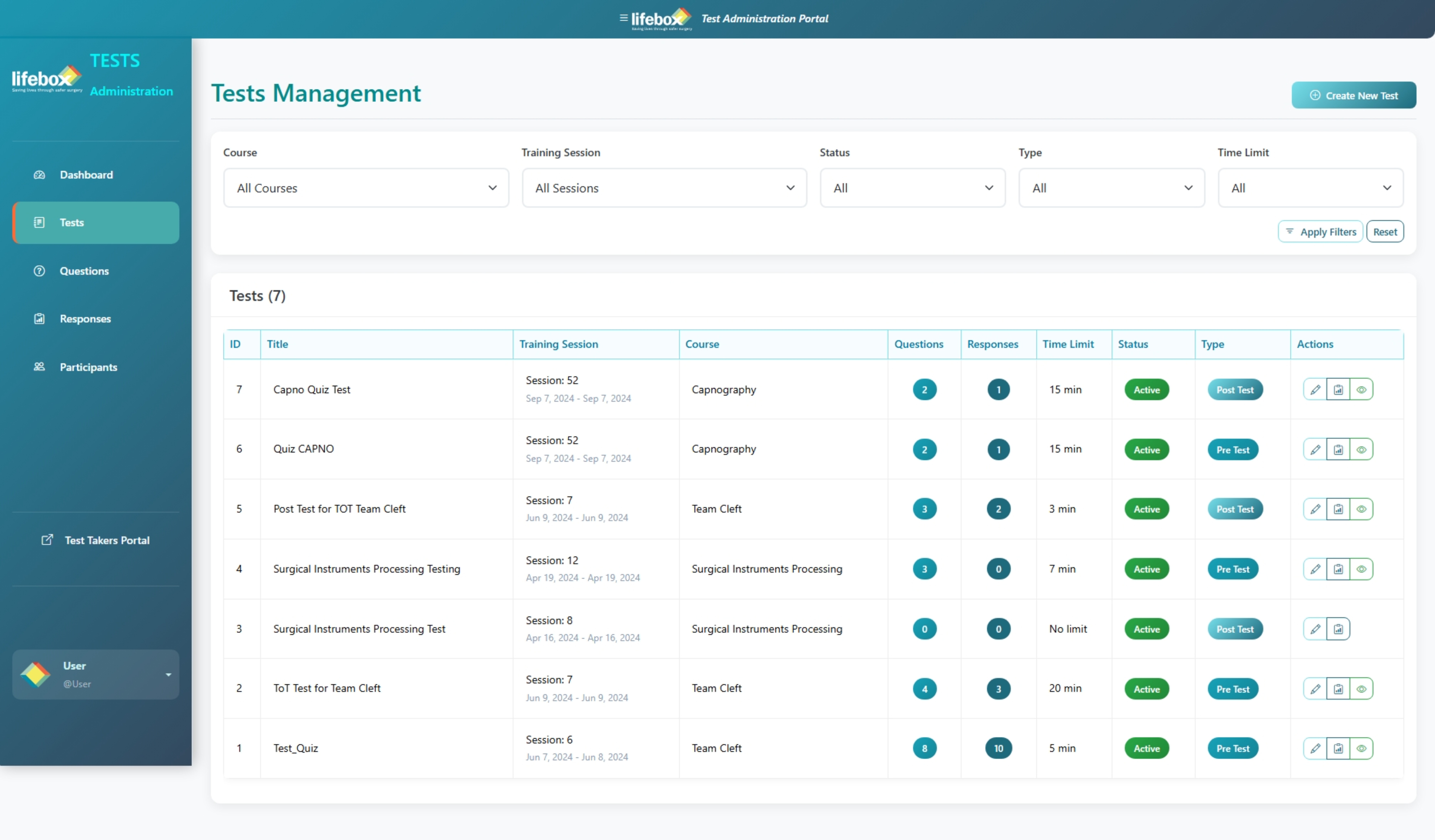Open the Test Takers Portal link
This screenshot has height=840, width=1435.
[x=96, y=540]
